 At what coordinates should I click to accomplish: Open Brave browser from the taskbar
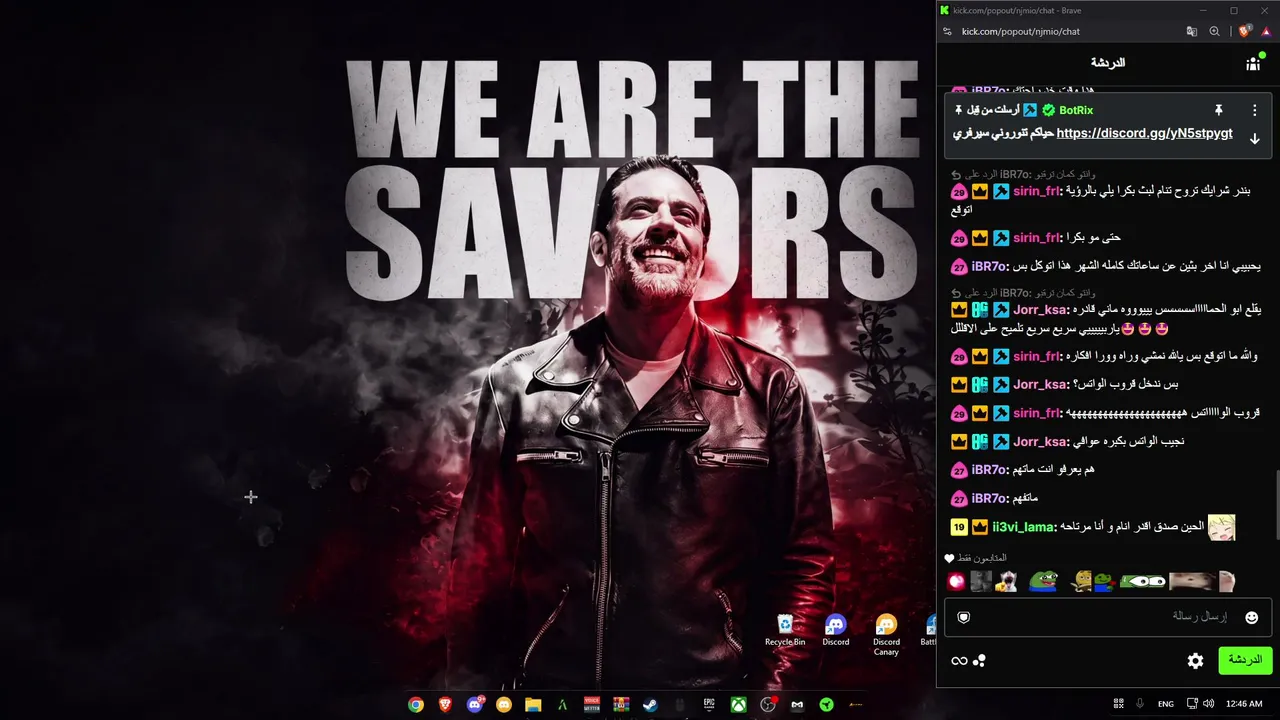coord(445,704)
